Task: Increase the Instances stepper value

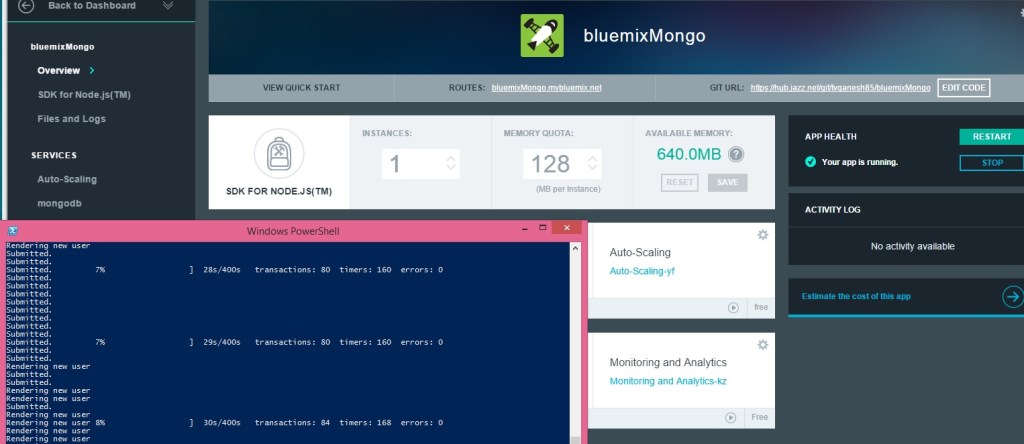Action: point(451,157)
